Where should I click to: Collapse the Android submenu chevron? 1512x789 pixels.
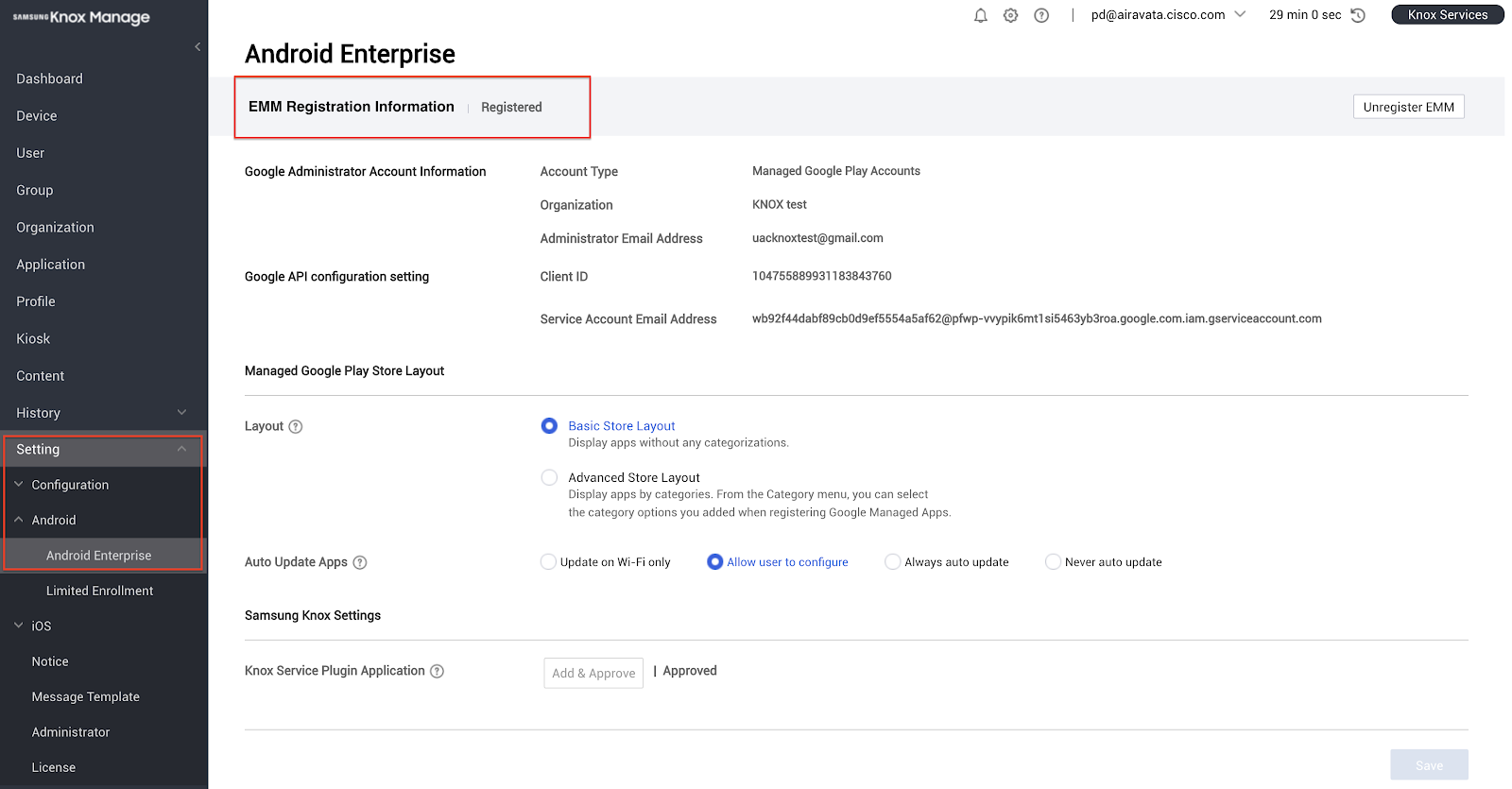[x=19, y=520]
